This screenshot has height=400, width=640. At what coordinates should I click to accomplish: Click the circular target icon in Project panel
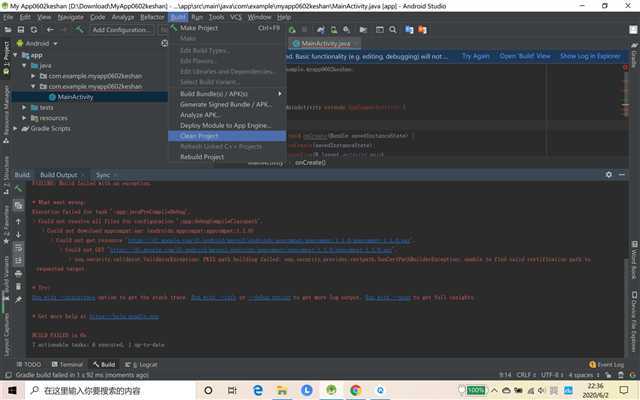coord(164,43)
